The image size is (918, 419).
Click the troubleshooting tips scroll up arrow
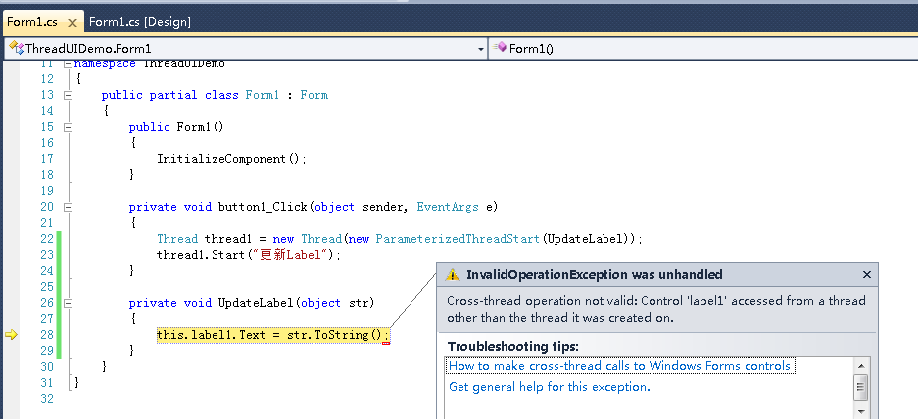861,366
